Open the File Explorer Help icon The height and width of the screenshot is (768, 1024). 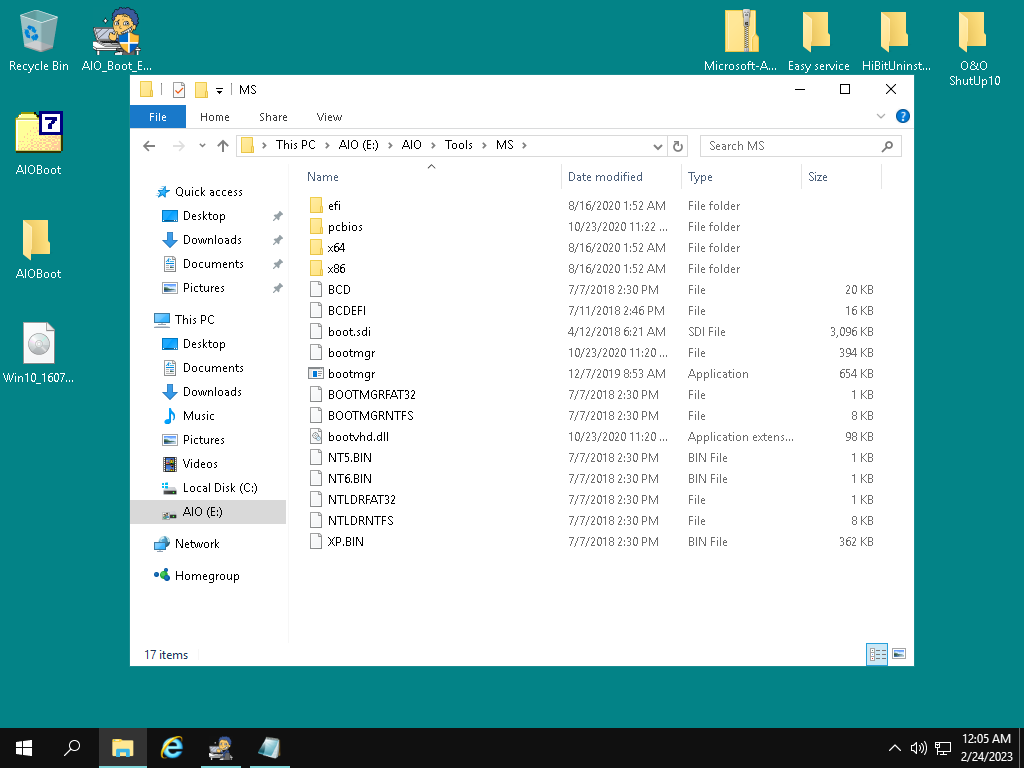(x=903, y=117)
